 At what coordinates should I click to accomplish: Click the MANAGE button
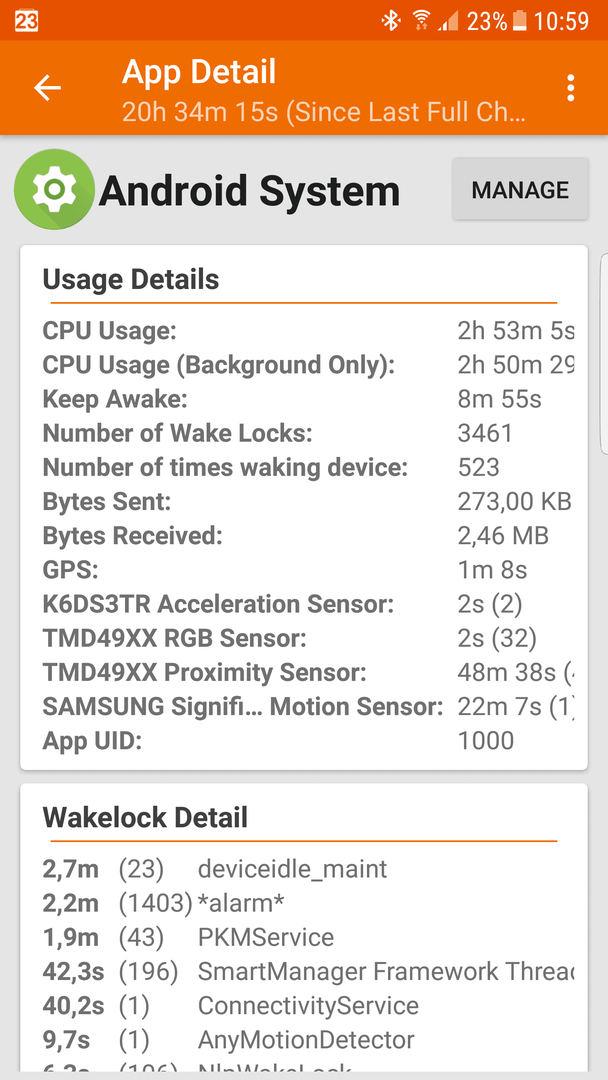pos(520,189)
